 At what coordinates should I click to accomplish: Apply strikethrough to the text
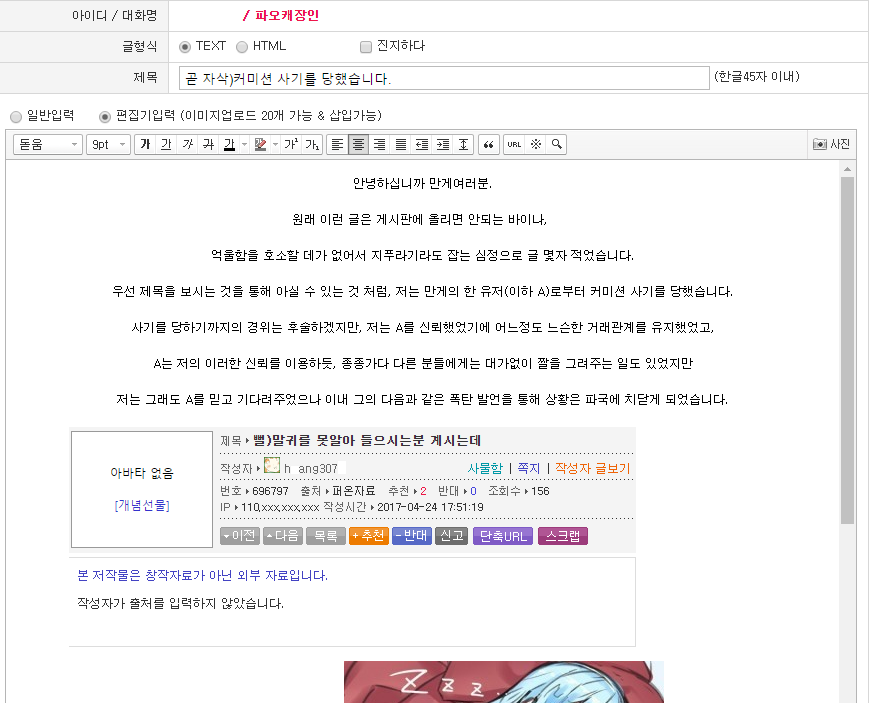pyautogui.click(x=208, y=145)
